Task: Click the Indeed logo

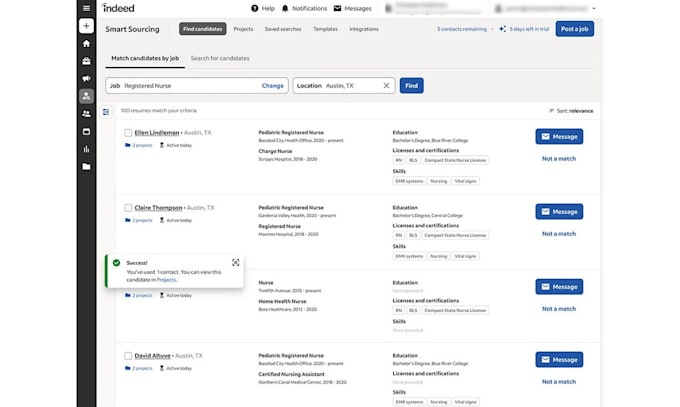Action: click(x=118, y=8)
